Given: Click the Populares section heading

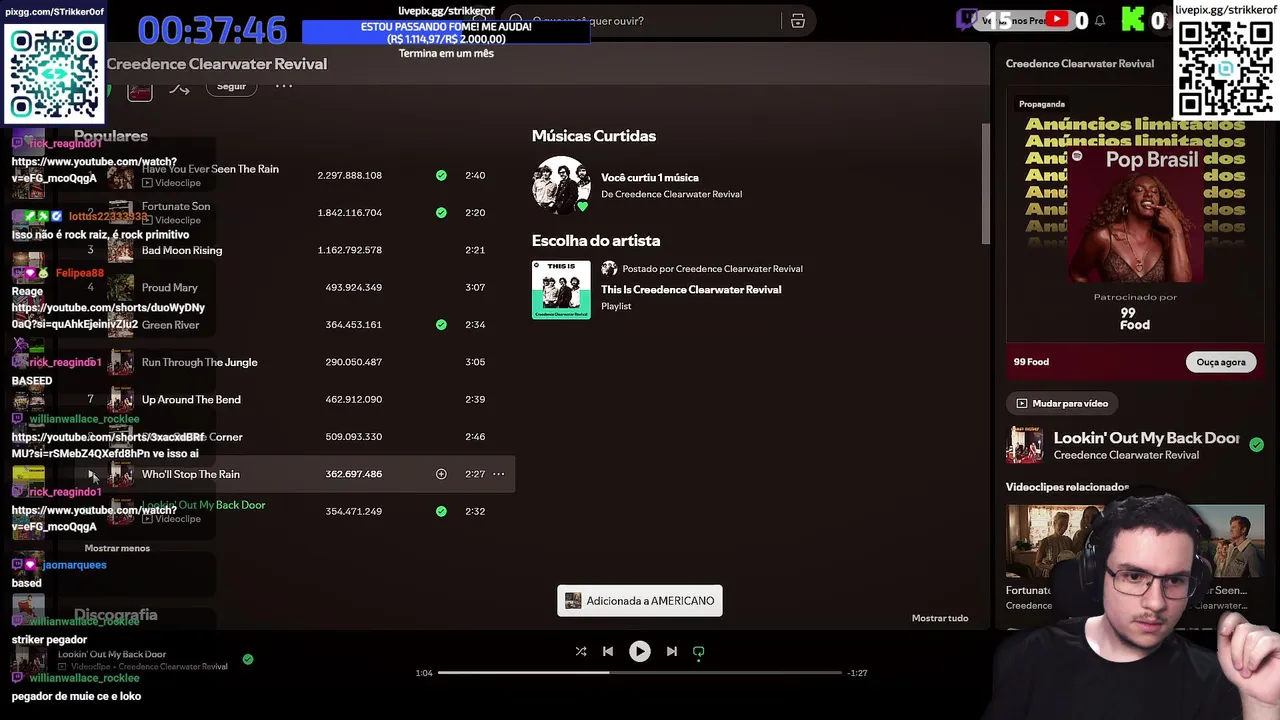Looking at the screenshot, I should 111,136.
